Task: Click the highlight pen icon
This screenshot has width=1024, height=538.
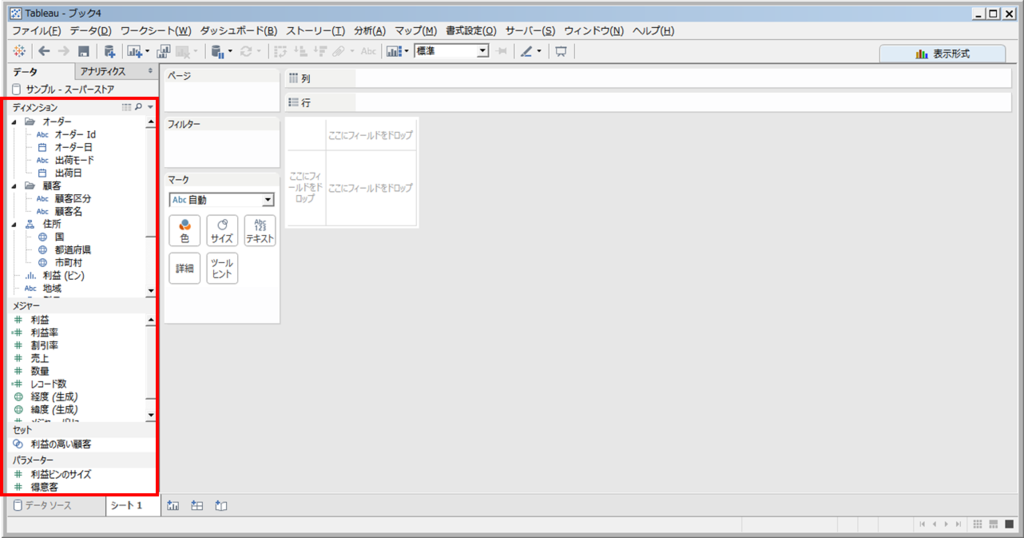Action: (x=526, y=51)
